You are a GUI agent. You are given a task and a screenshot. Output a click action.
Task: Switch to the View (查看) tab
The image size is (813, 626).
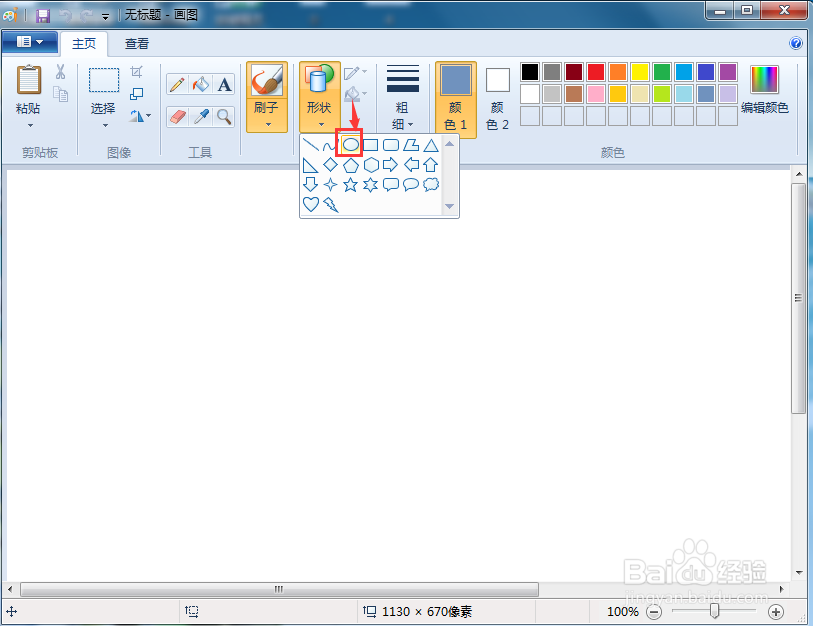pyautogui.click(x=137, y=44)
